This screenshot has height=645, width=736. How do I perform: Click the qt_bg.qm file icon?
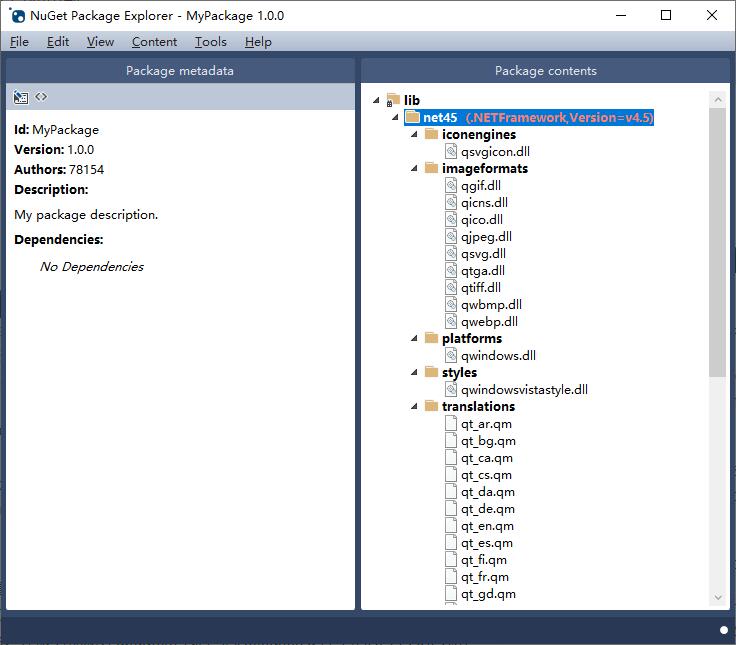click(x=451, y=440)
